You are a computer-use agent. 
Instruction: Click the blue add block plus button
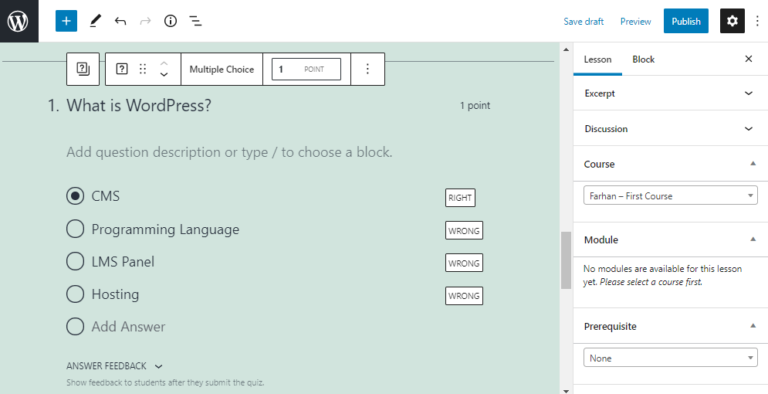[x=66, y=21]
